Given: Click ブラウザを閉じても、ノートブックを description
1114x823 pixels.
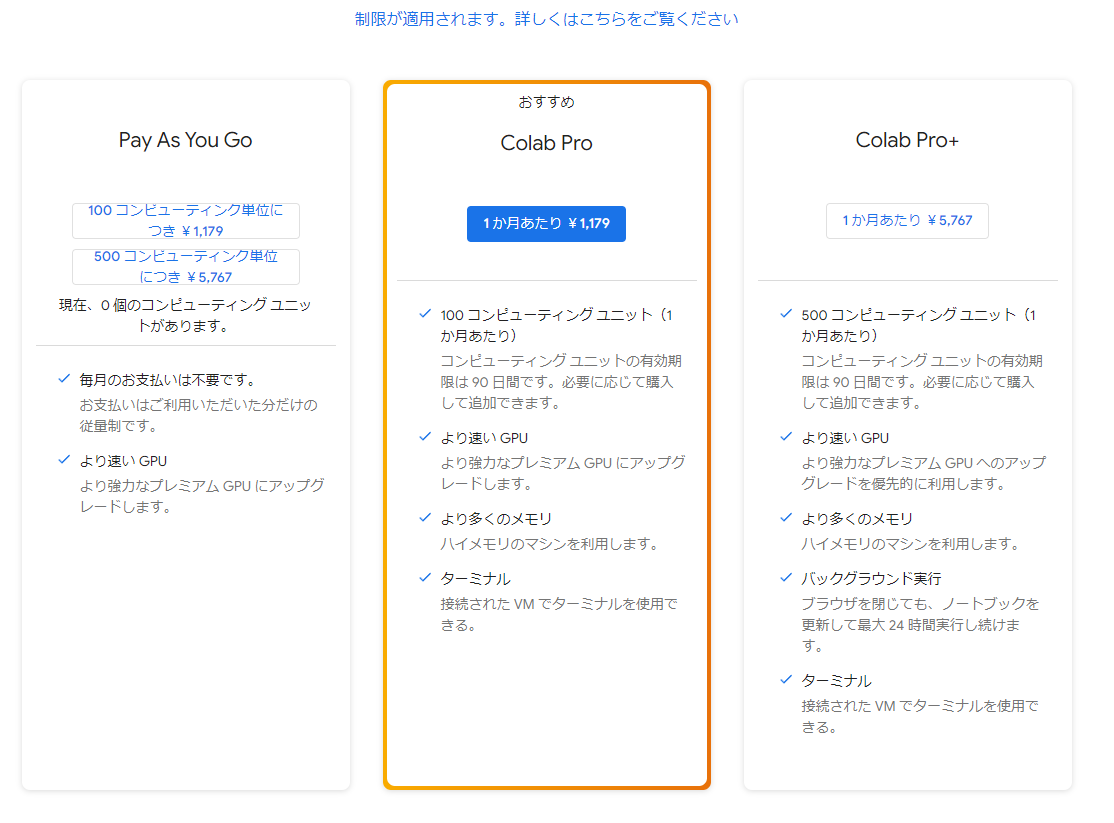Looking at the screenshot, I should point(920,625).
